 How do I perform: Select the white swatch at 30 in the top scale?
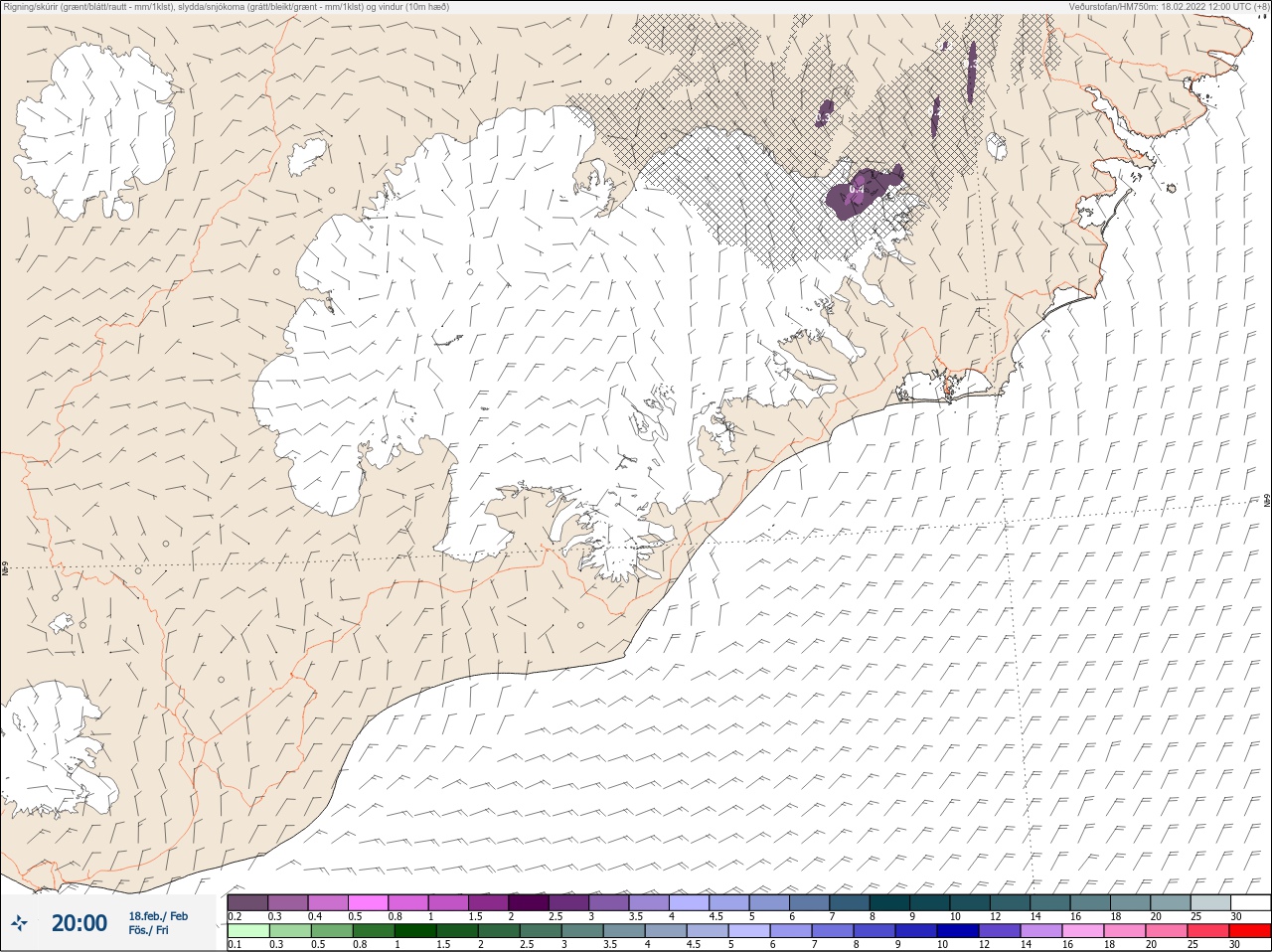(1249, 902)
